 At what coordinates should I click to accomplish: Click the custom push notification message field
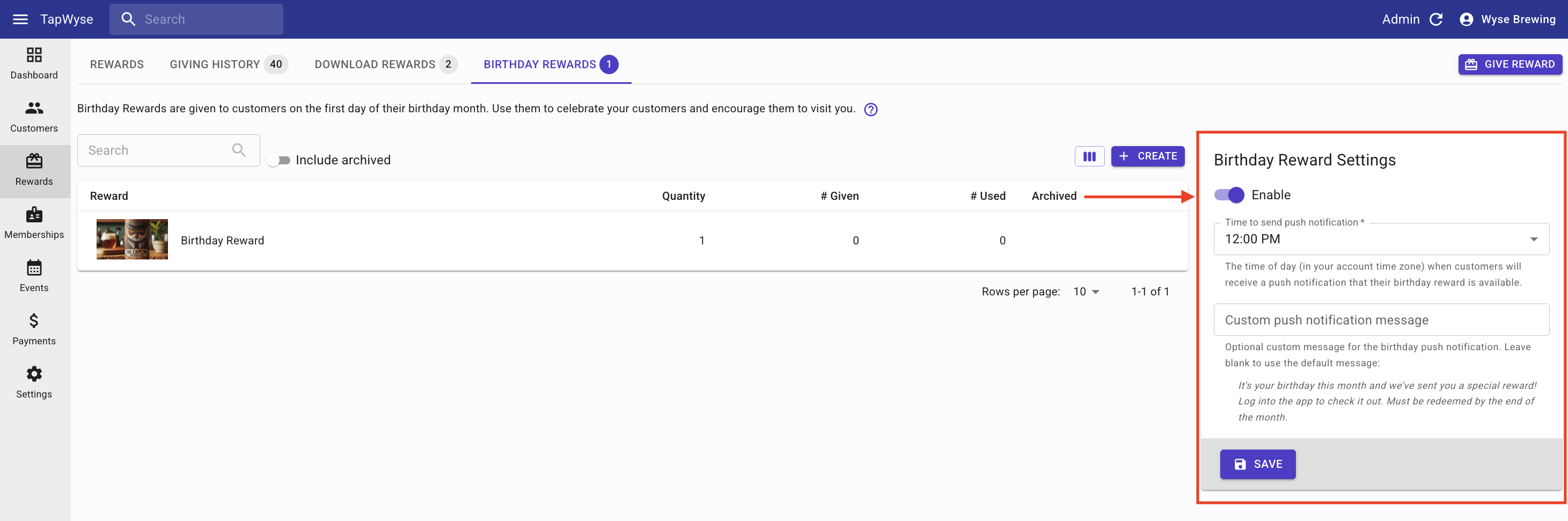[x=1381, y=320]
